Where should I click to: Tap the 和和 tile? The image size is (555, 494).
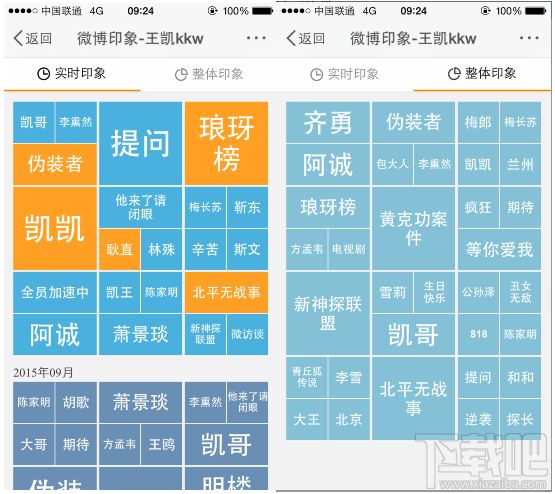(520, 377)
